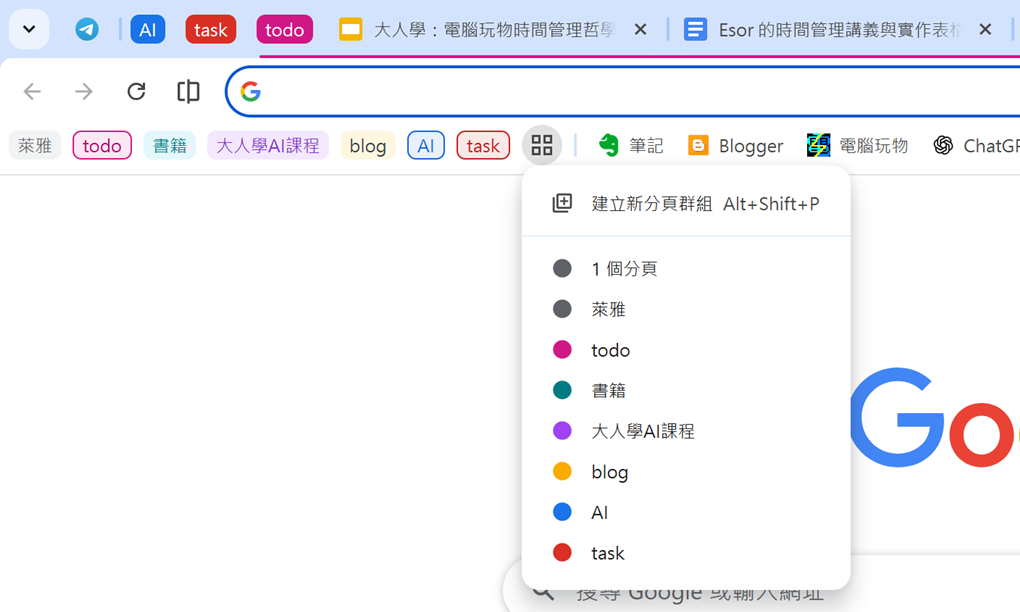Image resolution: width=1020 pixels, height=612 pixels.
Task: Switch to the 大人學 slides tab
Action: pyautogui.click(x=480, y=30)
